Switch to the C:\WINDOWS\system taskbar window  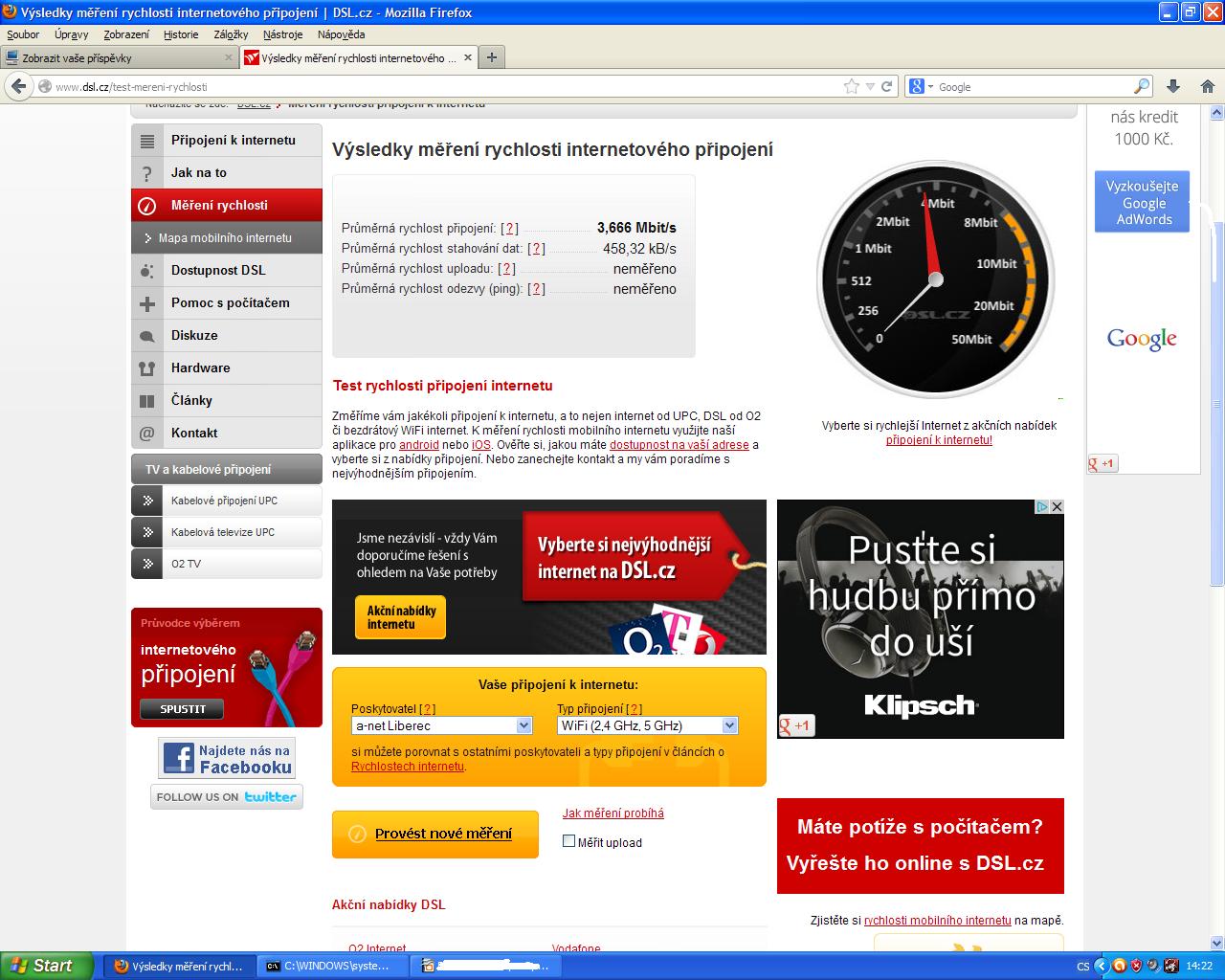coord(333,967)
